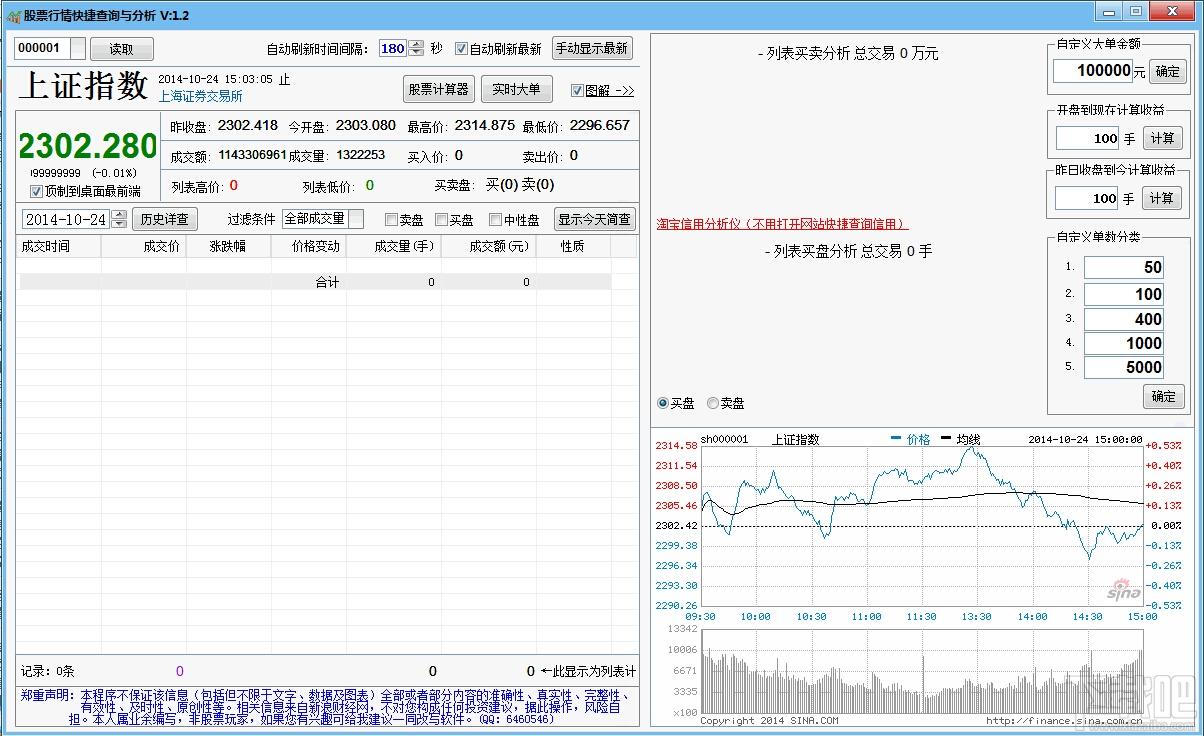Focus the 昨日收盘到今 lots field

[x=1088, y=198]
